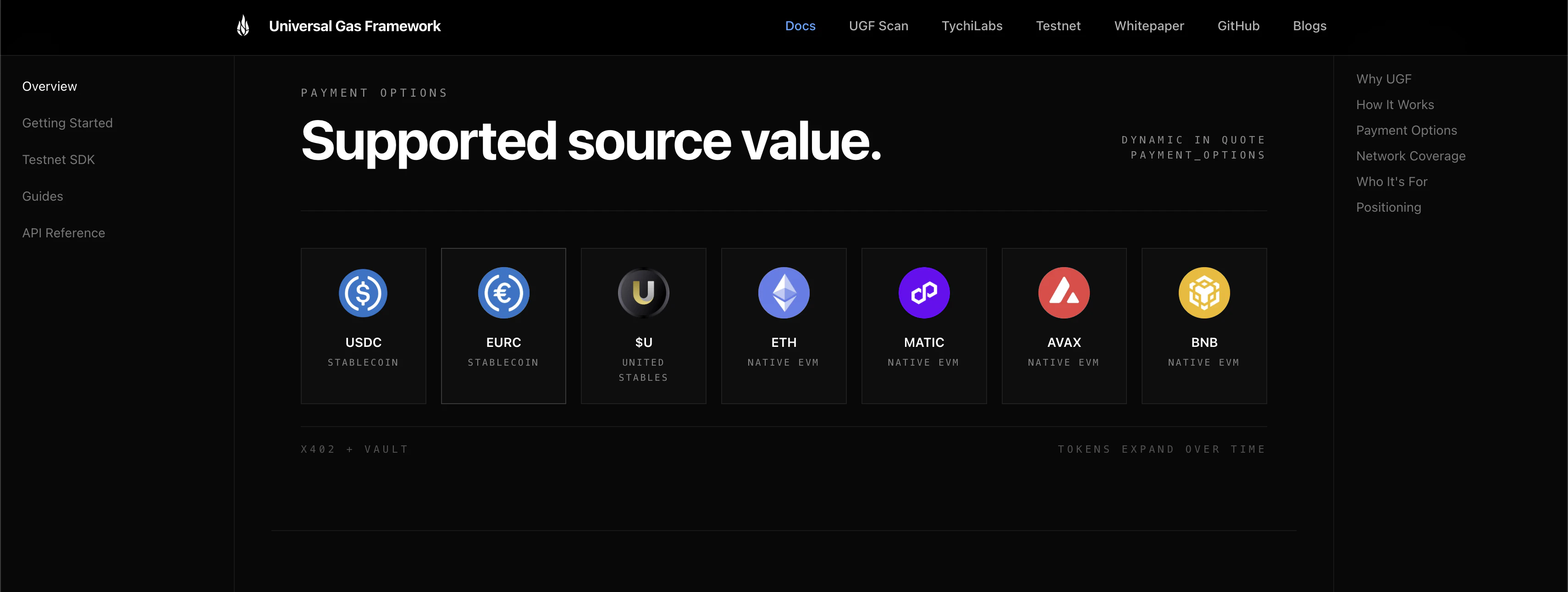Open the Getting Started section
This screenshot has width=1568, height=592.
pos(67,122)
